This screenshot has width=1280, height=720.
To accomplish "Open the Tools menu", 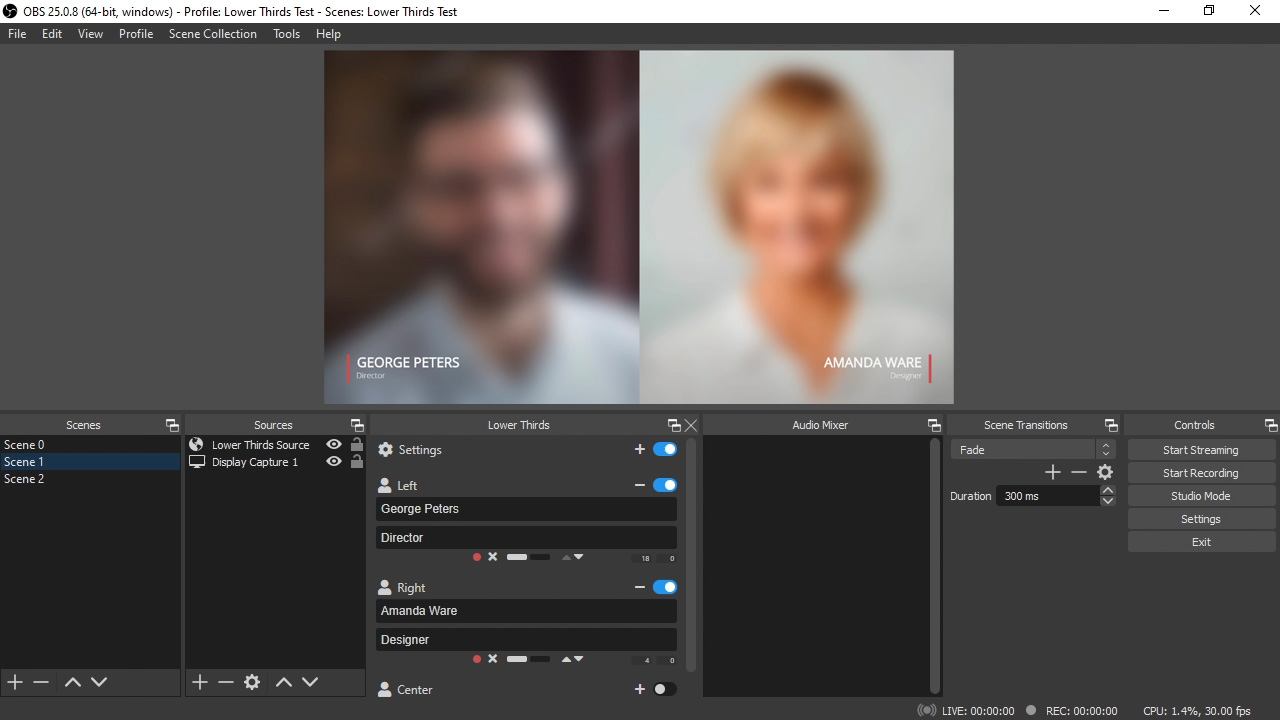I will (x=286, y=34).
